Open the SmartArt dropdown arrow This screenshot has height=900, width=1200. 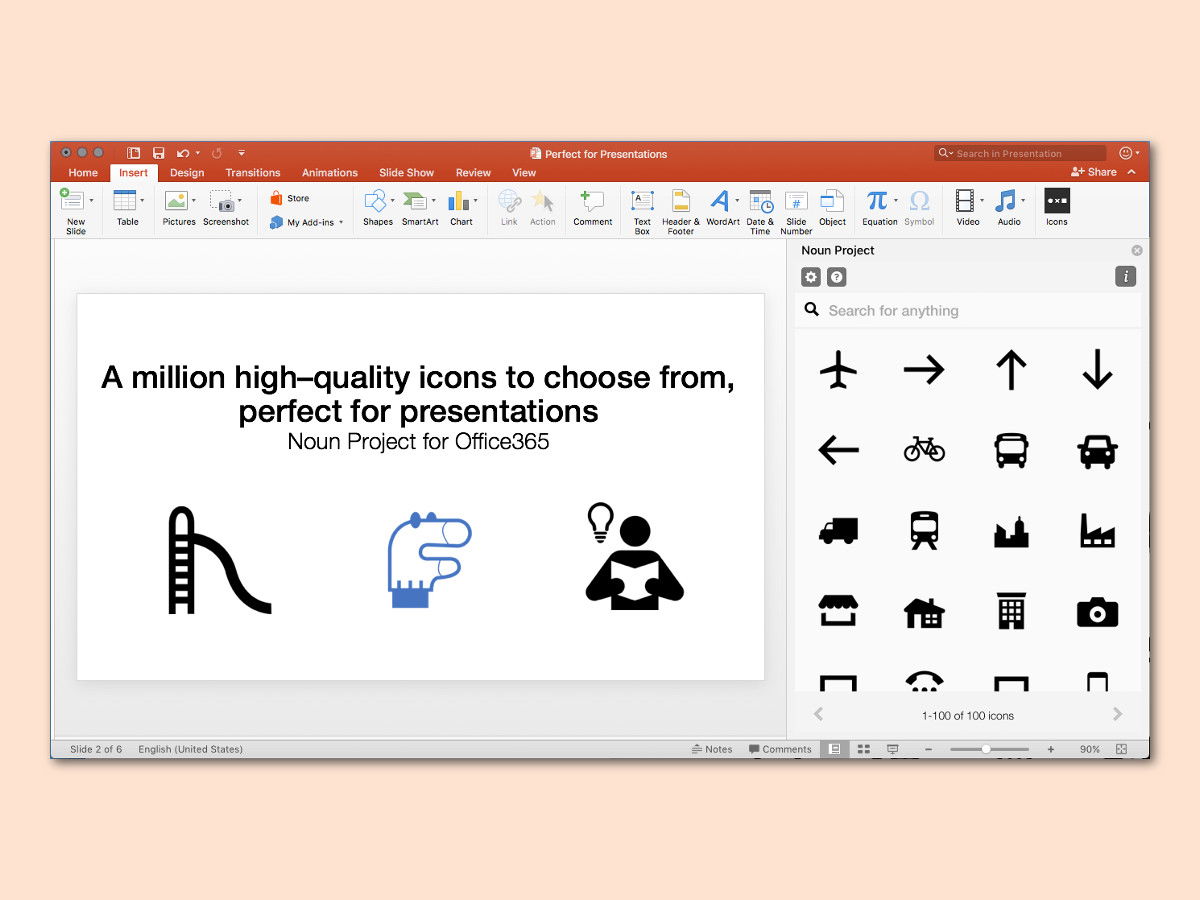click(434, 200)
